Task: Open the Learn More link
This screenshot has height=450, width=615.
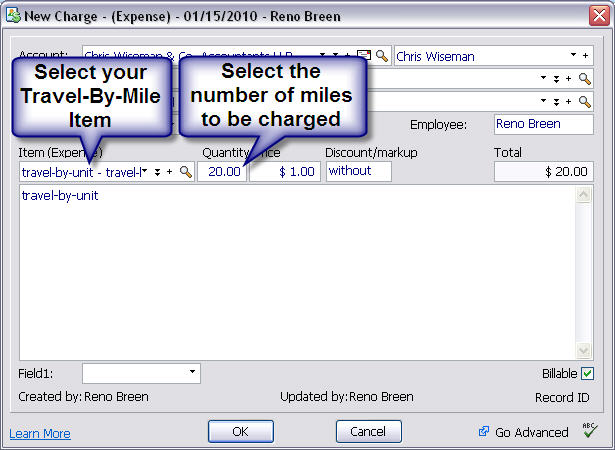Action: point(40,434)
